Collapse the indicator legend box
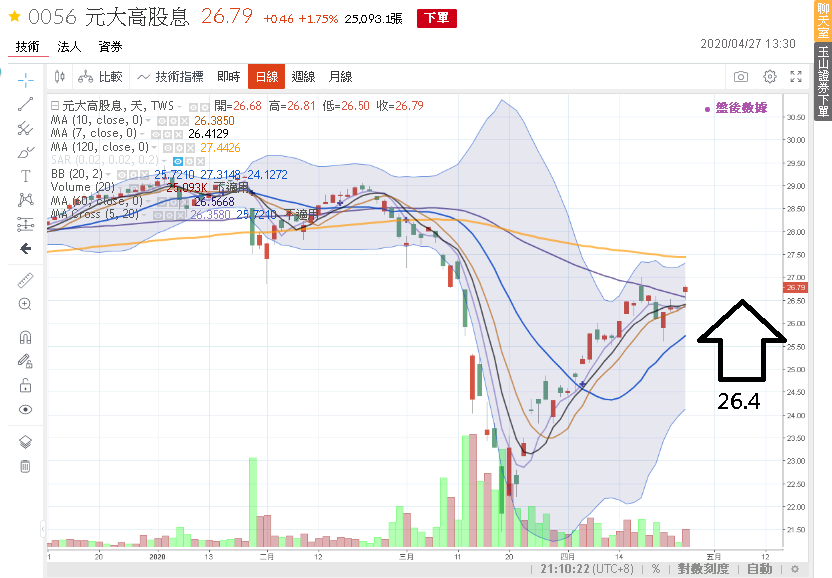This screenshot has width=832, height=578. point(55,106)
